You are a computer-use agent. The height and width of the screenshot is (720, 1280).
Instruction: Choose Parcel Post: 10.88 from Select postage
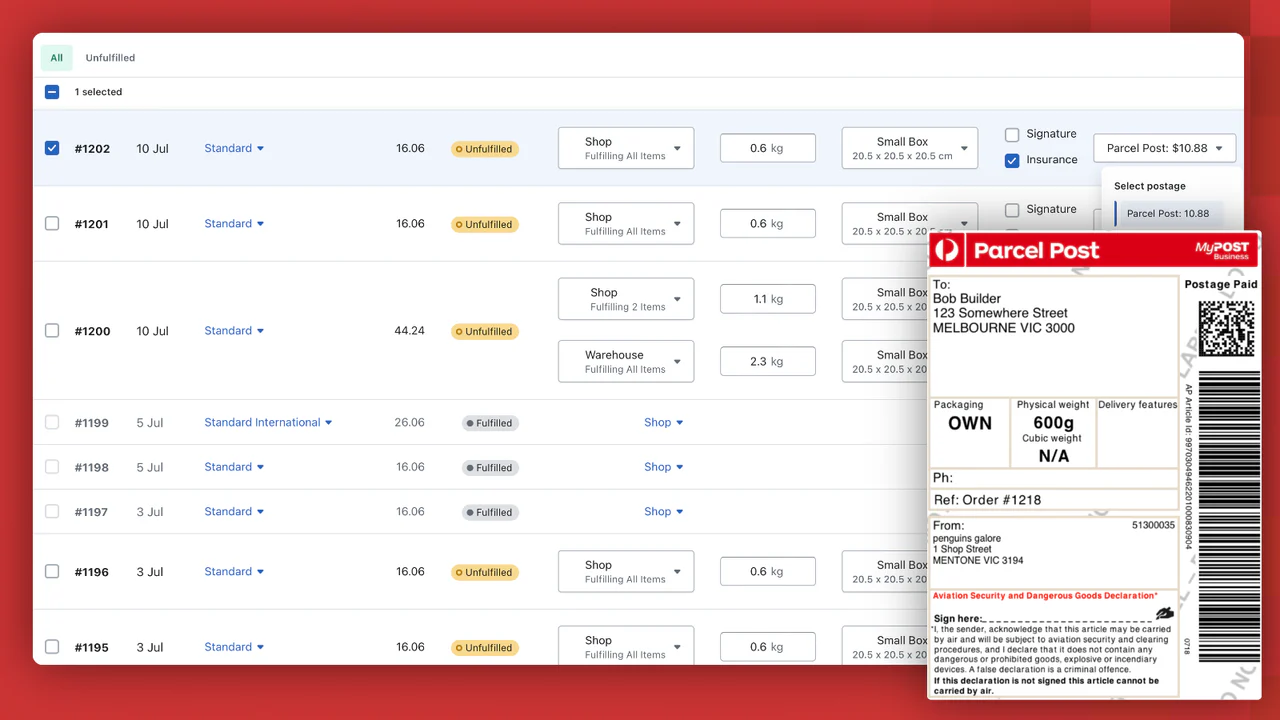pos(1167,213)
